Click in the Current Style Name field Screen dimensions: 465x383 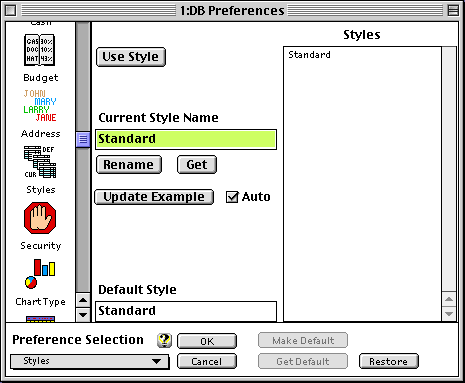[186, 139]
